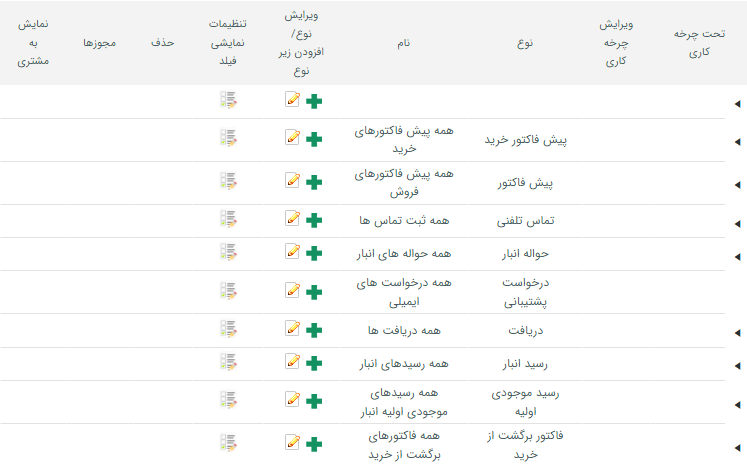This screenshot has height=465, width=747.
Task: Click the green plus in the first blank row
Action: pos(314,100)
